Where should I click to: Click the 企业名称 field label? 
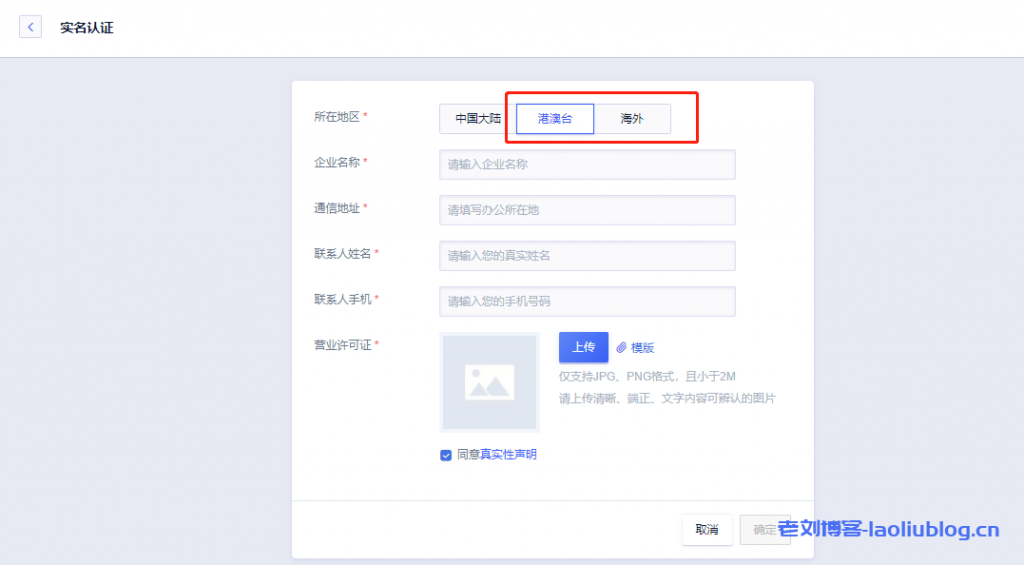point(337,162)
